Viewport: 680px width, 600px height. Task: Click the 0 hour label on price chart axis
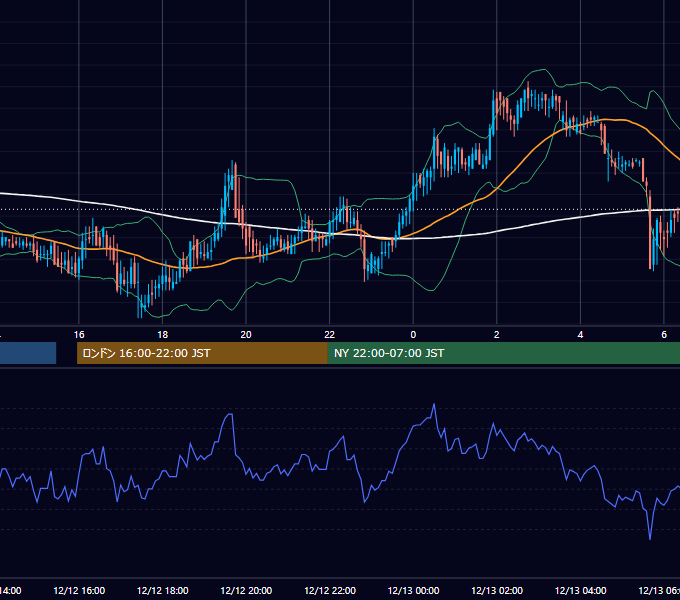point(413,335)
